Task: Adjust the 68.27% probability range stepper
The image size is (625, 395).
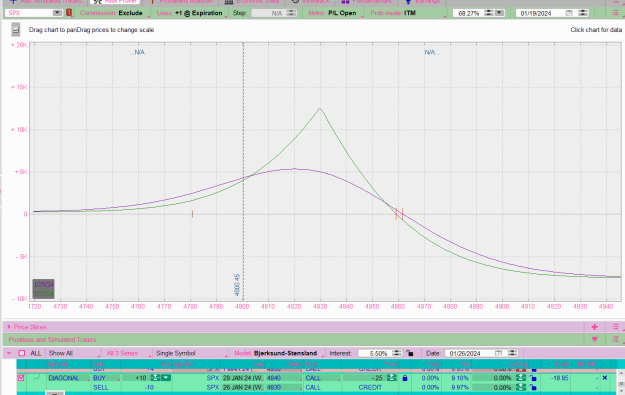Action: (488, 13)
